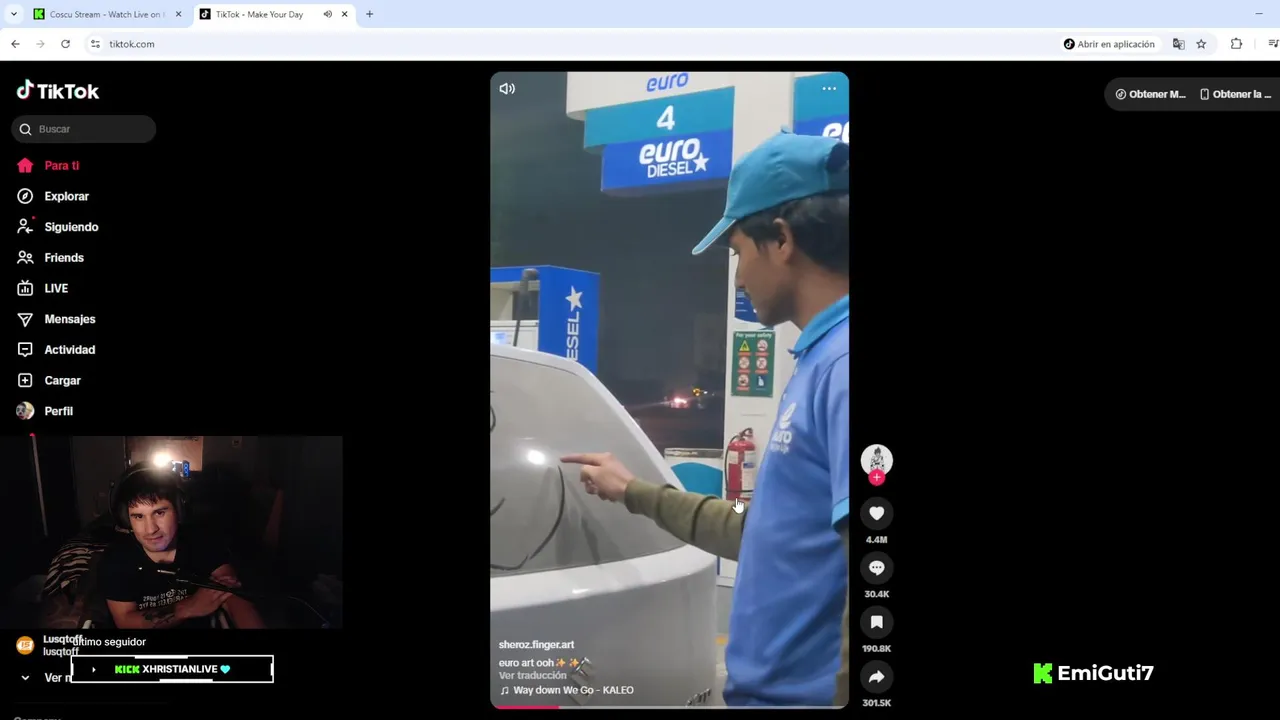Mute tab via tab speaker icon
This screenshot has width=1280, height=720.
coord(327,14)
